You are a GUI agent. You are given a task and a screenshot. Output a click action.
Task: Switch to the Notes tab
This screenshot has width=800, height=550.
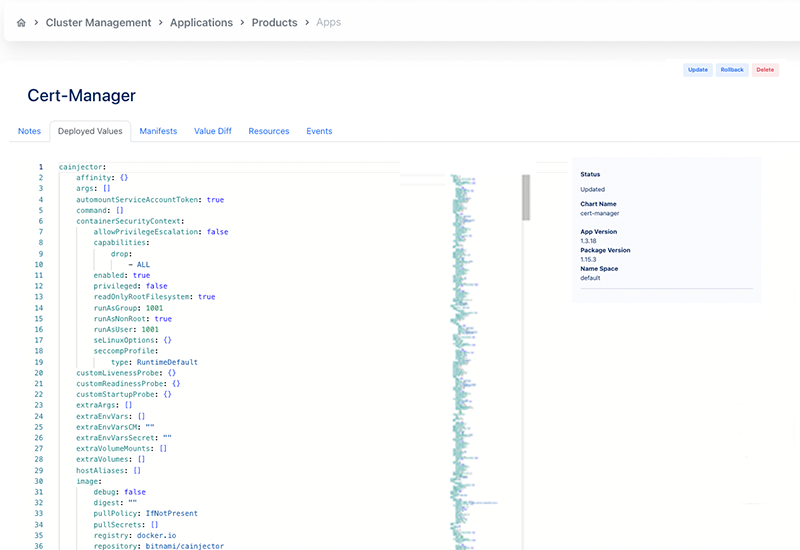point(29,131)
